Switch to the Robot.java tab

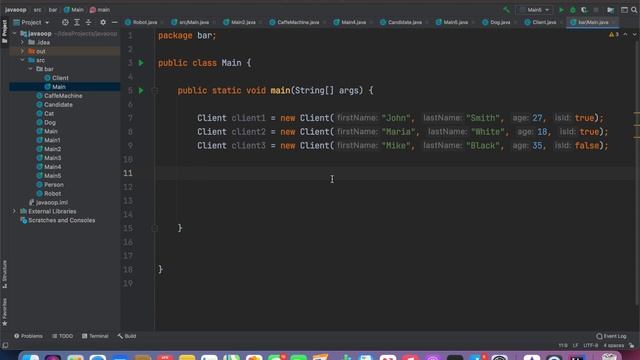[141, 22]
